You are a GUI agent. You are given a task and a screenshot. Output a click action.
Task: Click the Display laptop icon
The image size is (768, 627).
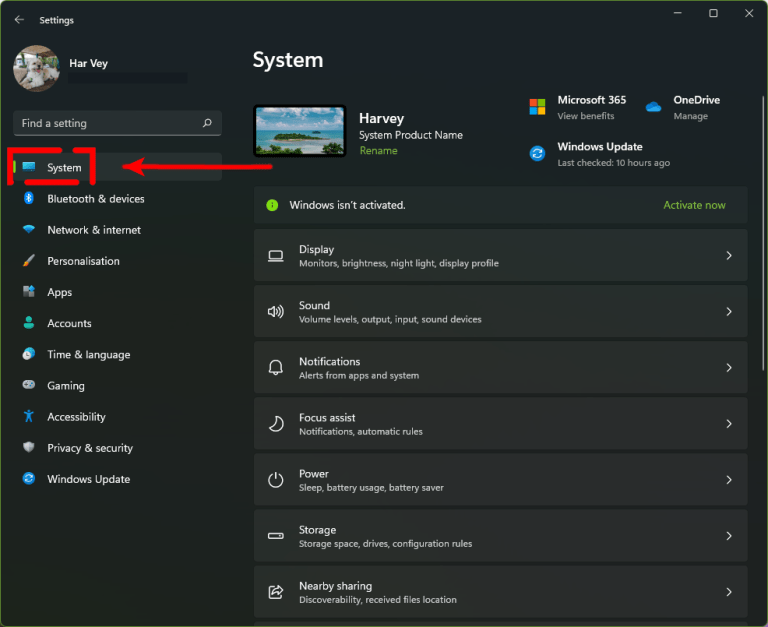276,256
